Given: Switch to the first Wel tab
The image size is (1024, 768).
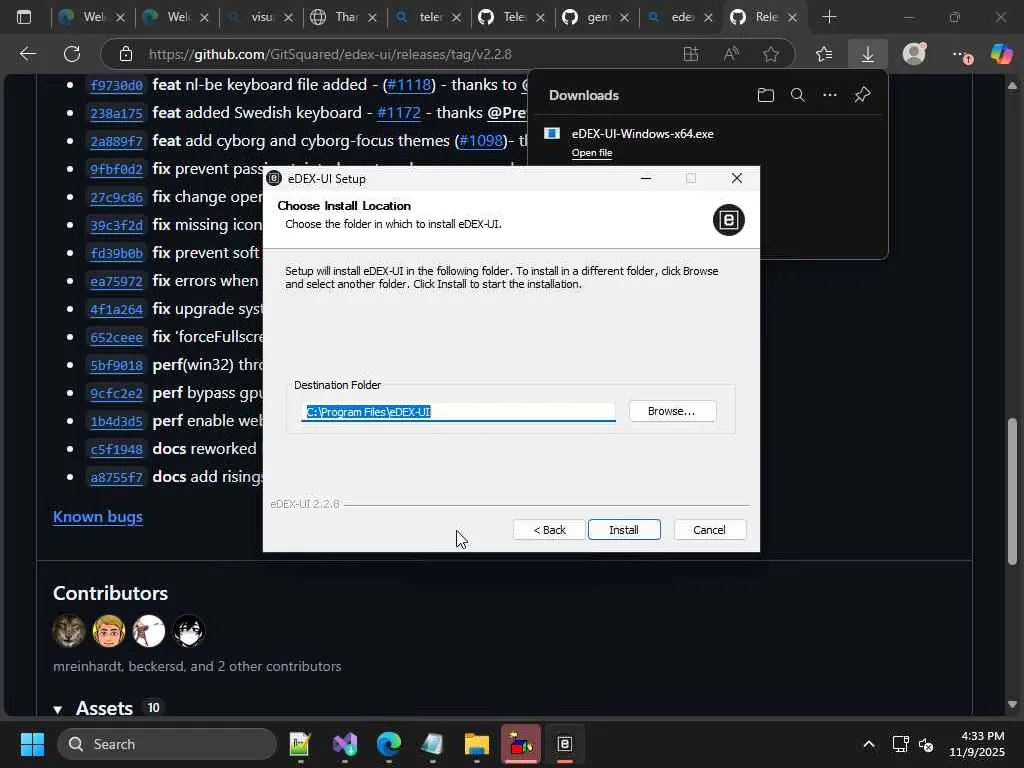Looking at the screenshot, I should tap(92, 17).
